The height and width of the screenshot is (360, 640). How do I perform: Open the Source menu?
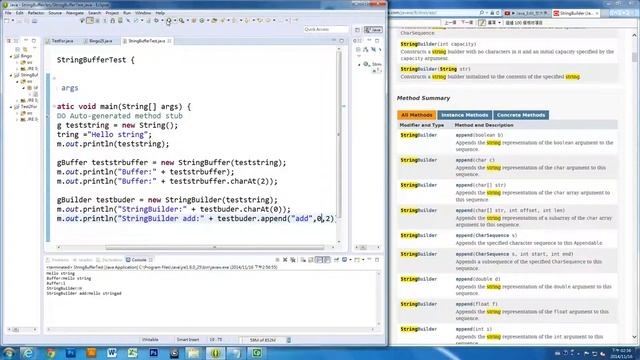(x=55, y=13)
